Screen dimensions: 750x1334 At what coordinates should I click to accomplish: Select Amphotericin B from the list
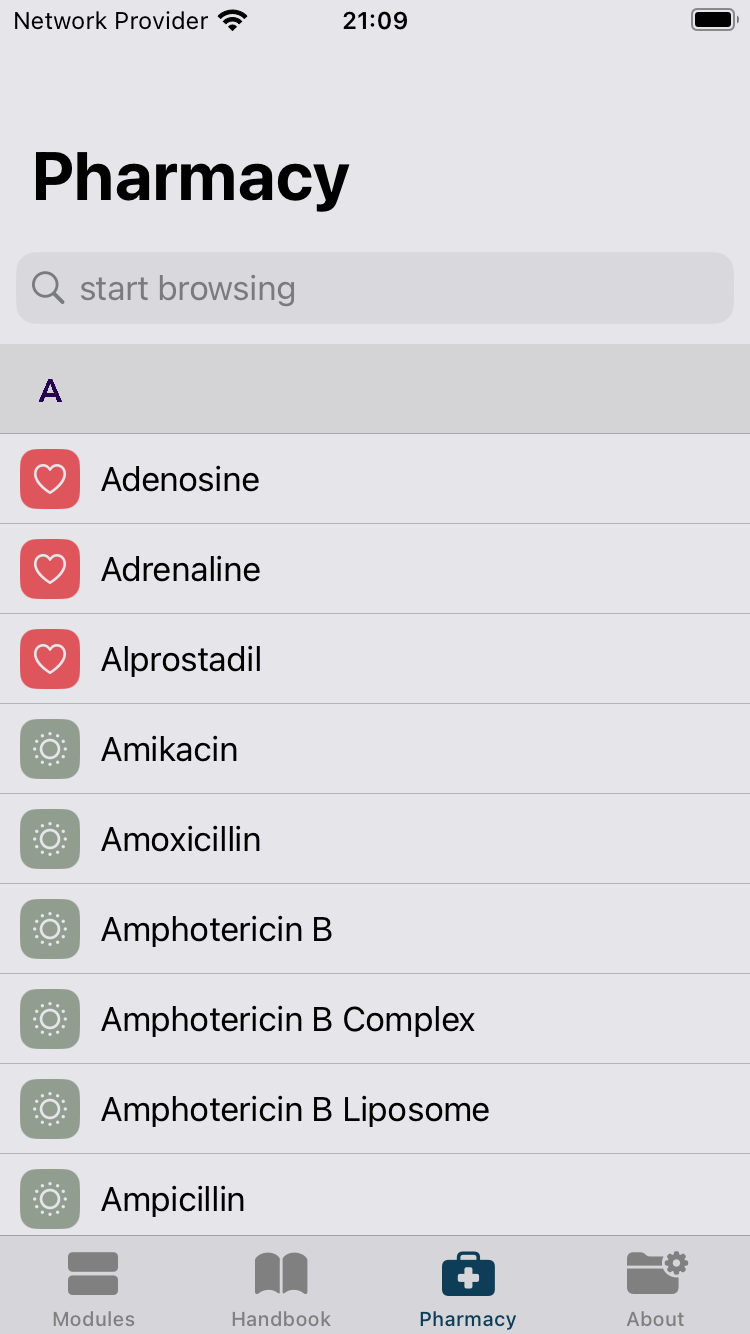[375, 929]
